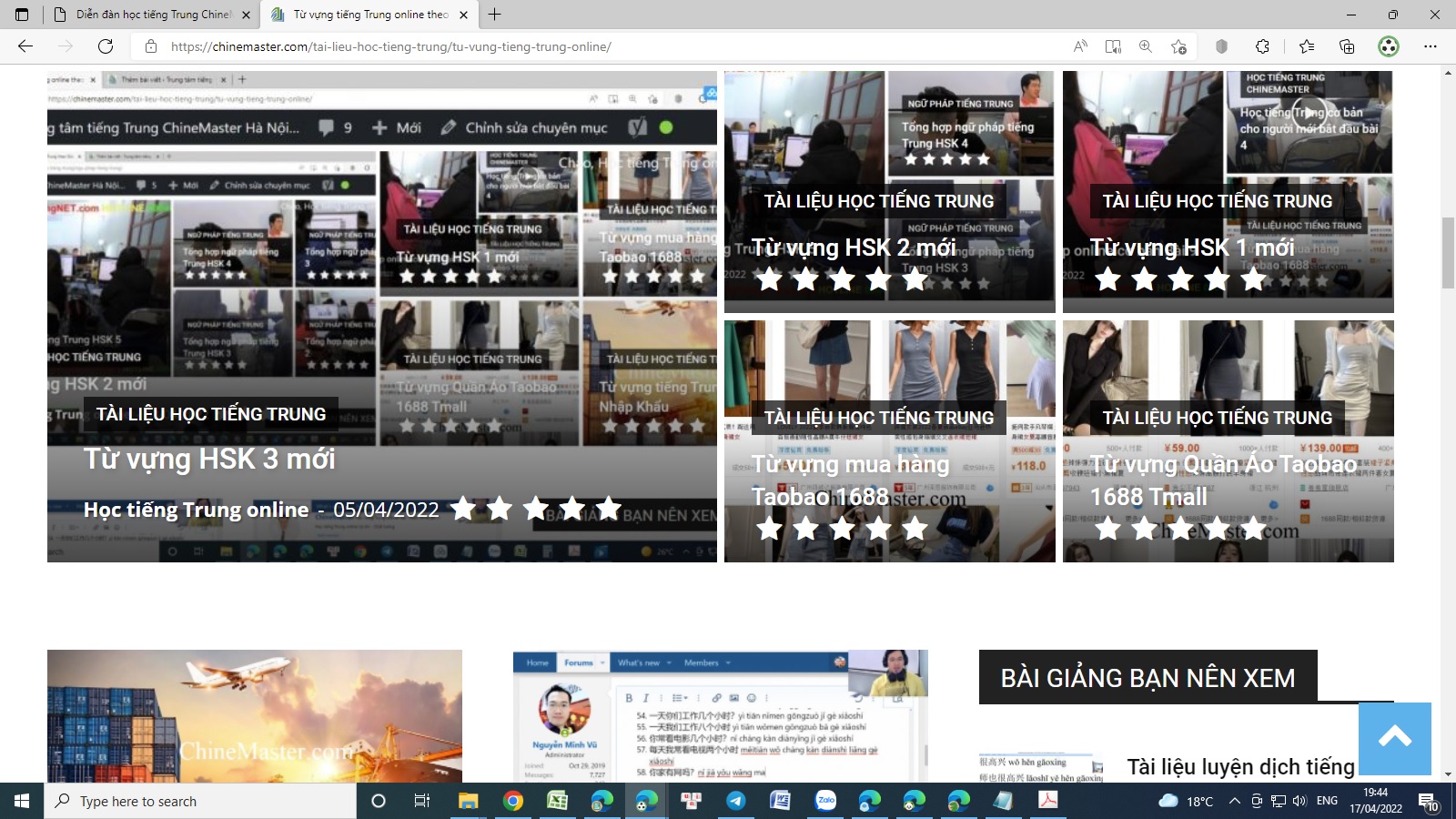The image size is (1456, 819).
Task: Open Settings and more ellipsis menu
Action: point(1431,46)
